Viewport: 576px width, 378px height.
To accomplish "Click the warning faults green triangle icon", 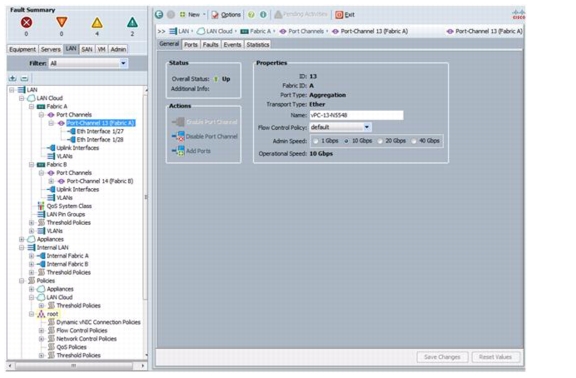I will [132, 23].
